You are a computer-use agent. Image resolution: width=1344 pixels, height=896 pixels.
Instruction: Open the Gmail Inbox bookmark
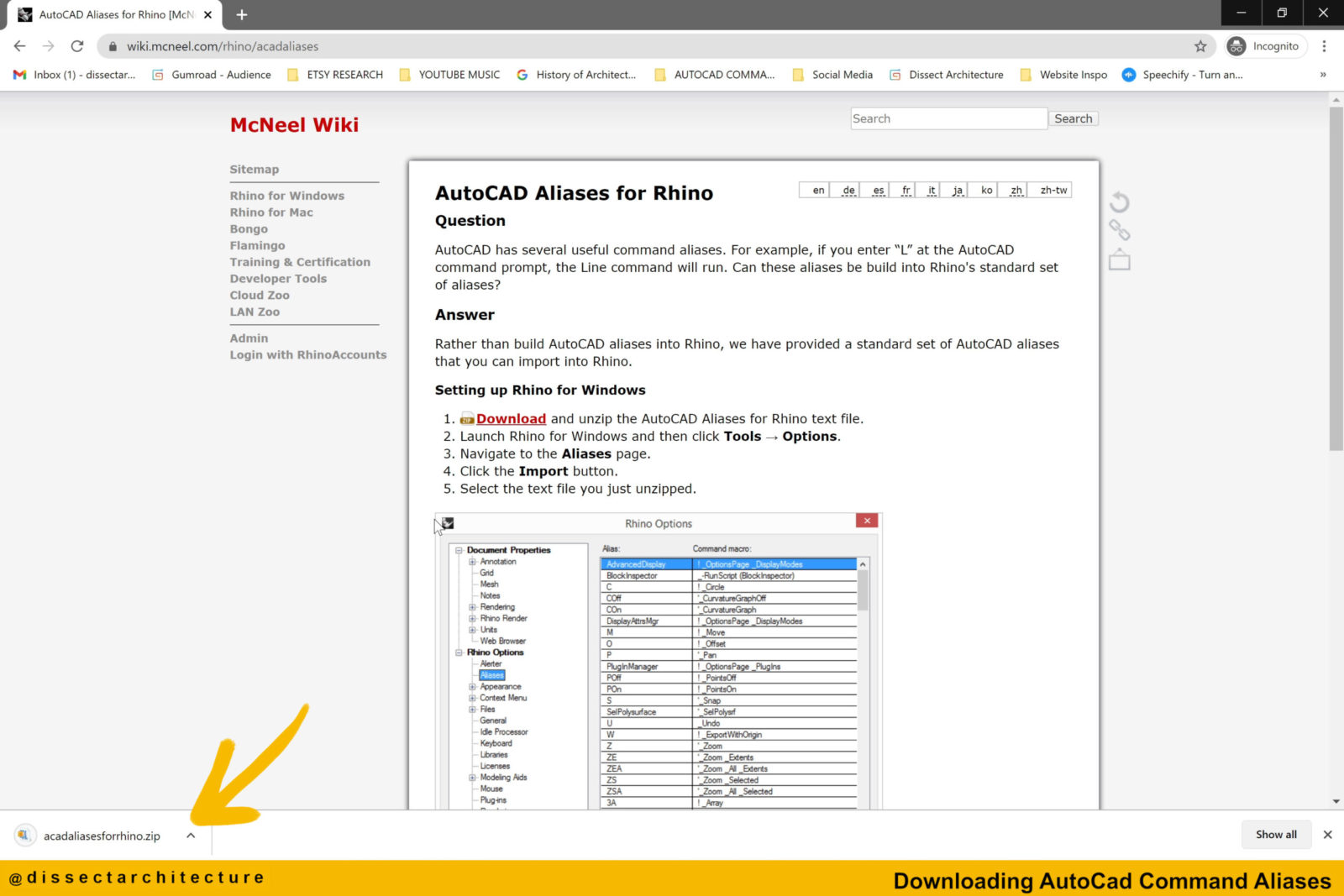(74, 75)
